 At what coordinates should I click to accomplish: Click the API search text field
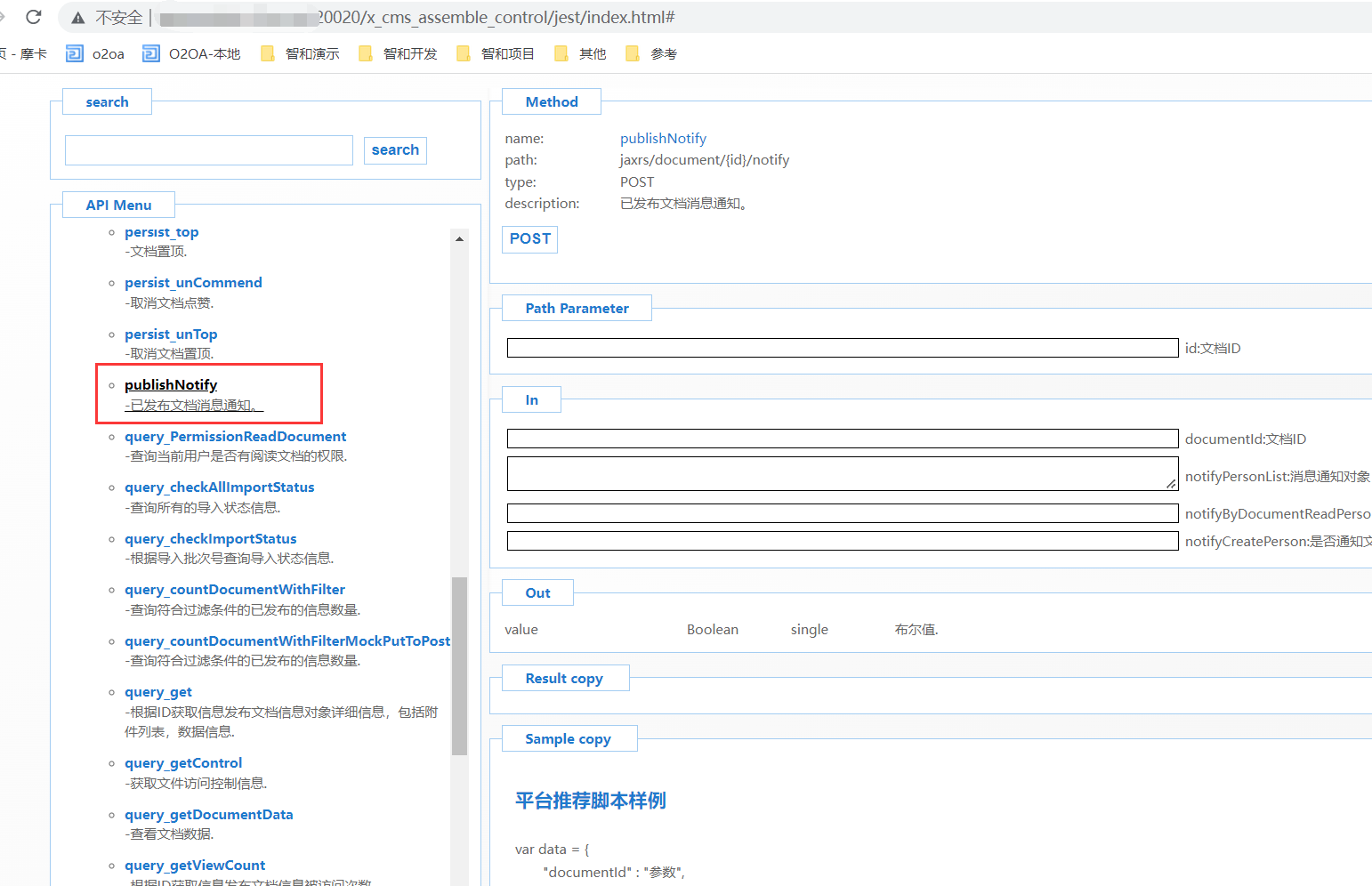pos(209,150)
